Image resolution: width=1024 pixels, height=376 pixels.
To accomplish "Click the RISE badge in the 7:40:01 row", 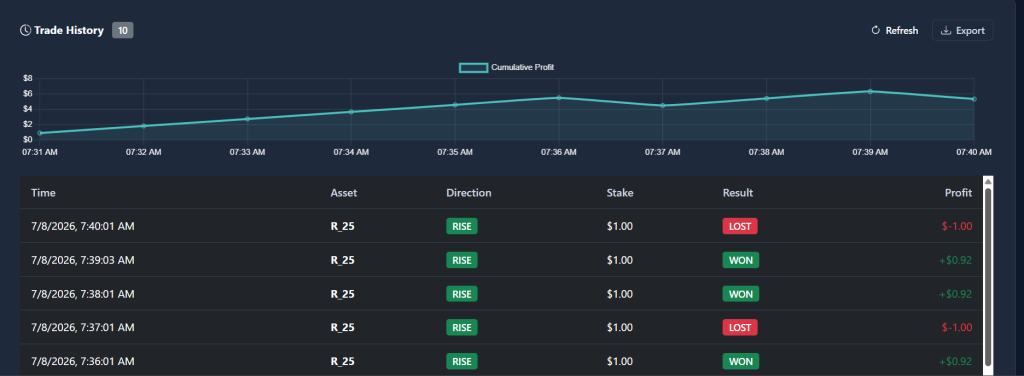I will coord(462,226).
